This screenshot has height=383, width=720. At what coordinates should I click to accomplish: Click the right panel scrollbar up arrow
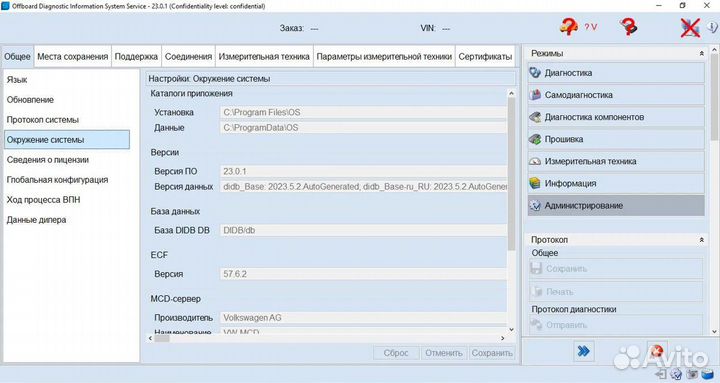click(x=714, y=49)
